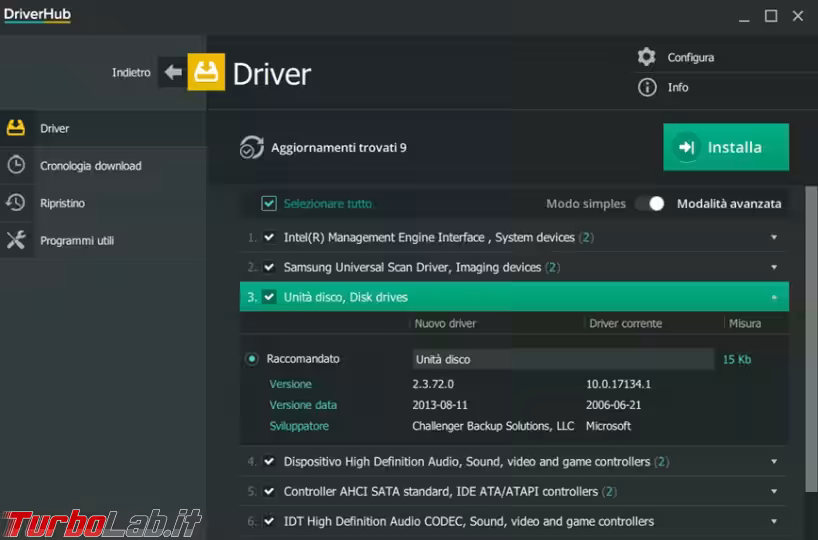Click the date 2006-06-21
Screen dimensions: 818x540
point(613,405)
